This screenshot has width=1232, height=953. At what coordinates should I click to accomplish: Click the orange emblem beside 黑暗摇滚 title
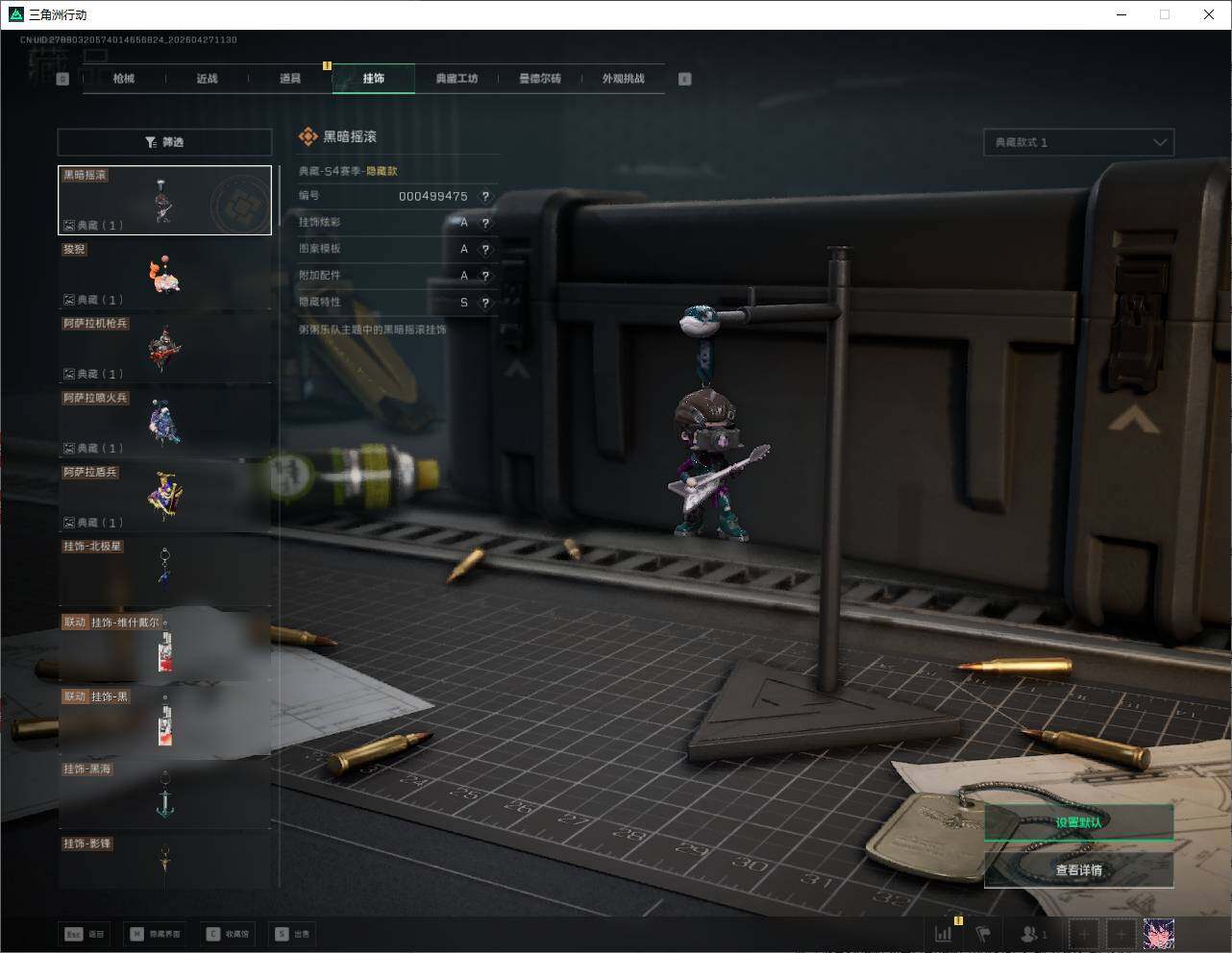(x=308, y=137)
